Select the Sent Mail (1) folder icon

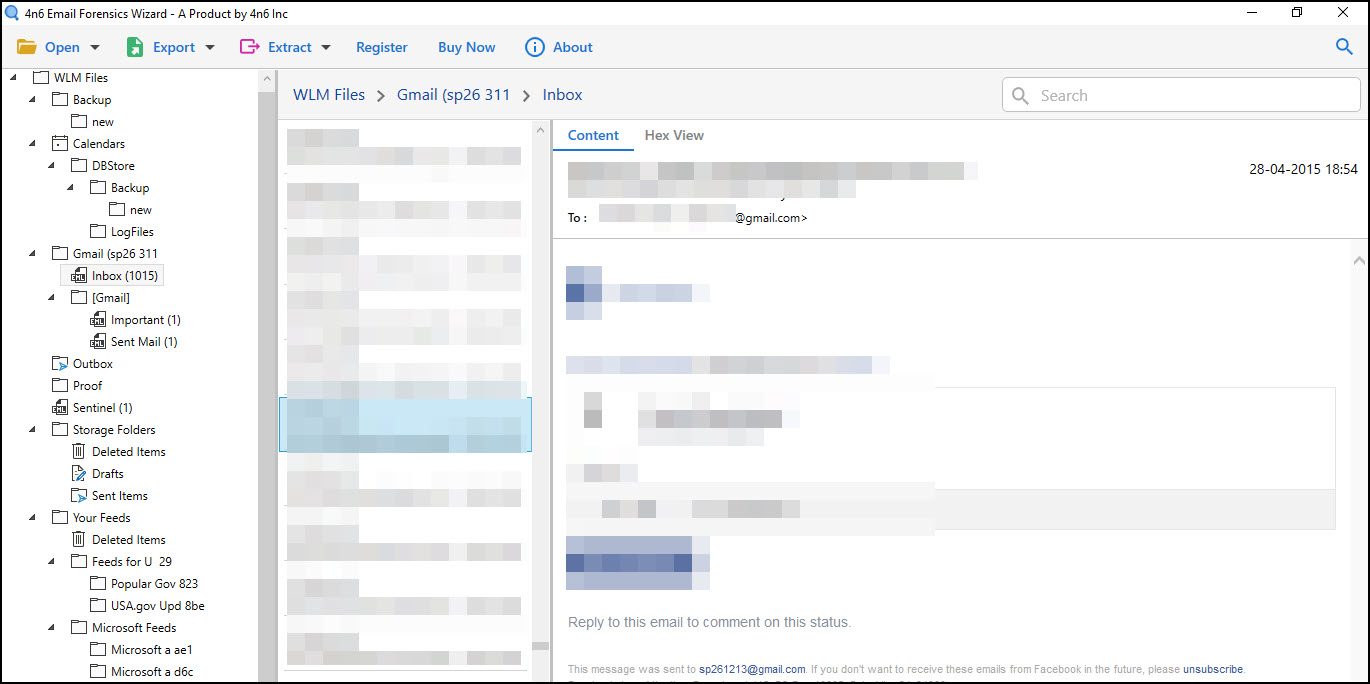[x=98, y=341]
